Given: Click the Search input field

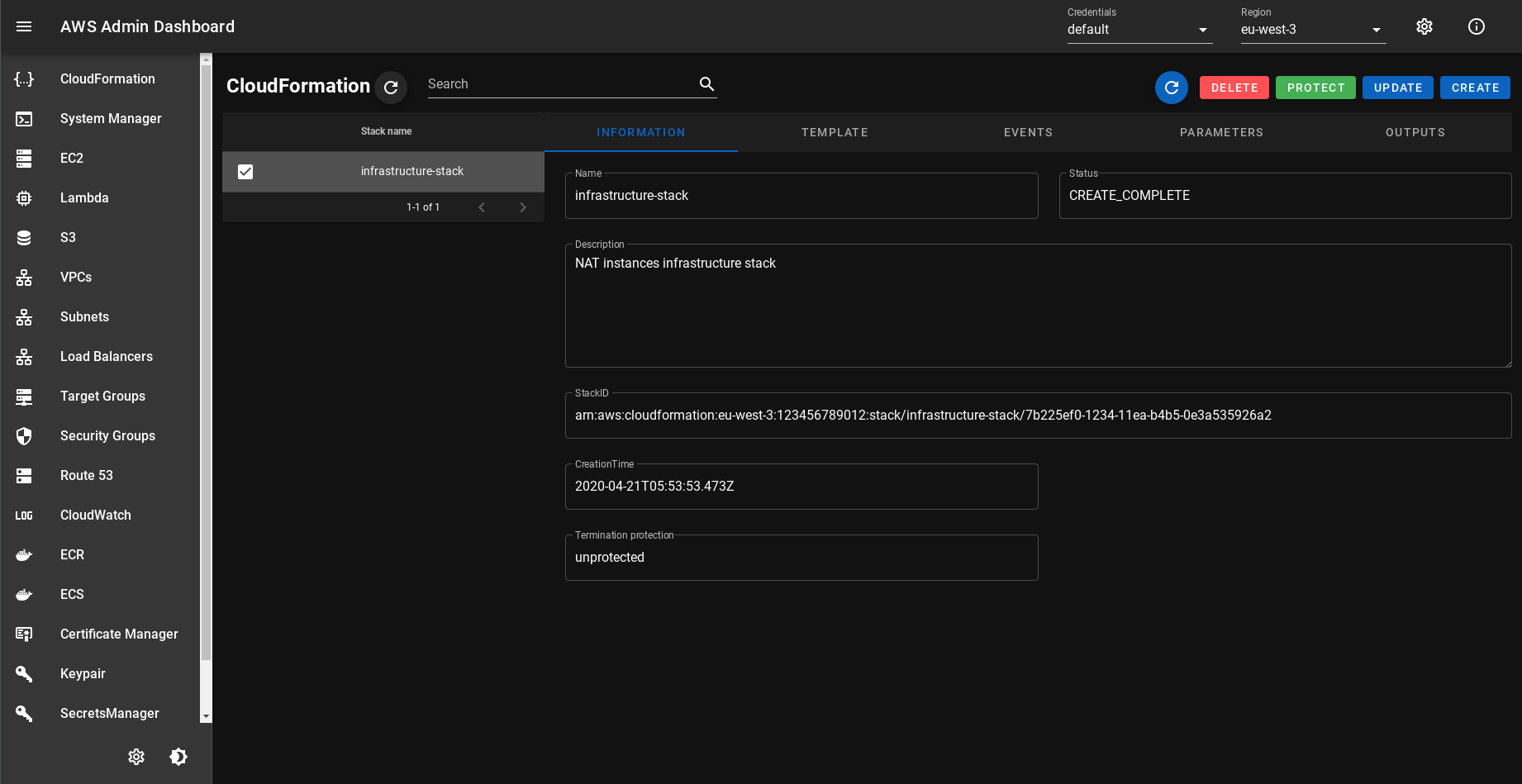Looking at the screenshot, I should (562, 84).
